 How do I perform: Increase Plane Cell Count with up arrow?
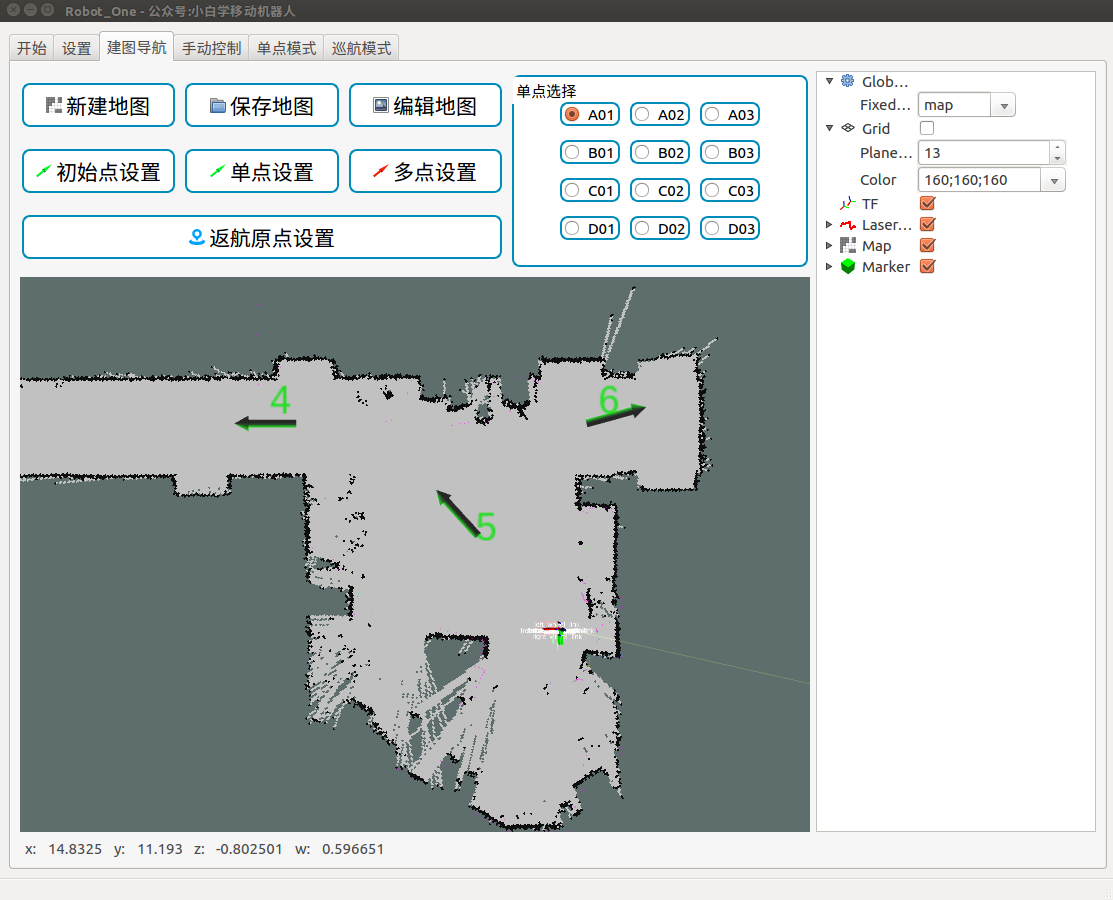1058,147
